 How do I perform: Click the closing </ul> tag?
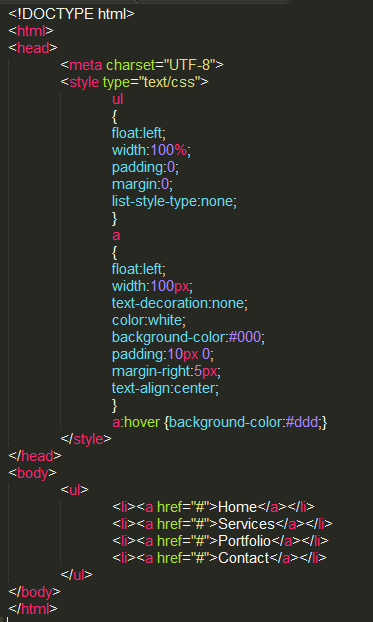pyautogui.click(x=77, y=575)
